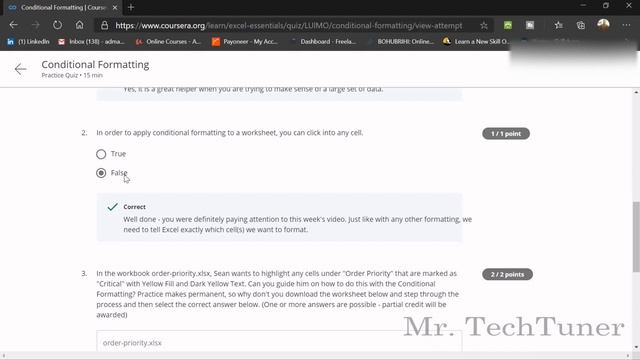Click the scrollbar down arrow
Viewport: 640px width, 360px height.
[x=636, y=347]
